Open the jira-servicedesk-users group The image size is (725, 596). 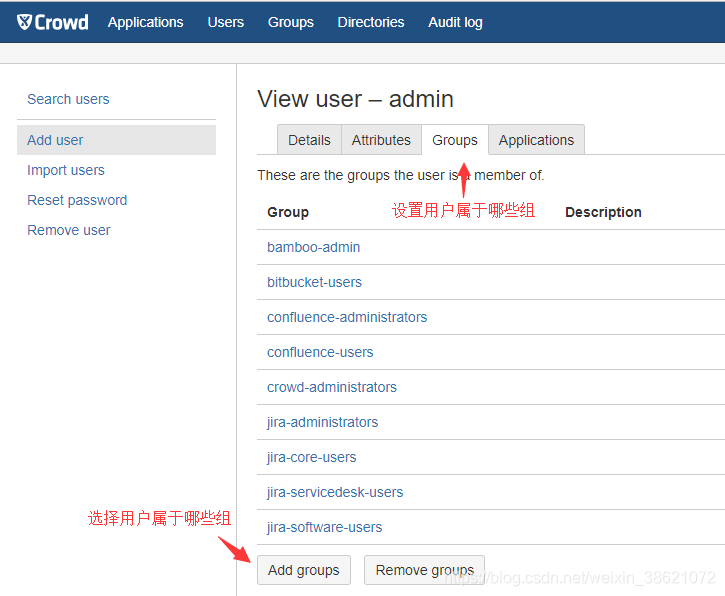(x=335, y=492)
